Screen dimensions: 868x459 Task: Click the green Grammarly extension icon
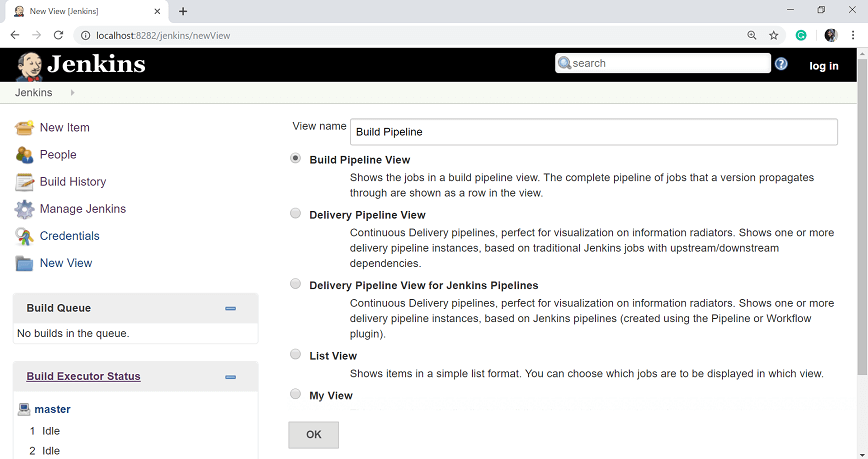point(800,35)
